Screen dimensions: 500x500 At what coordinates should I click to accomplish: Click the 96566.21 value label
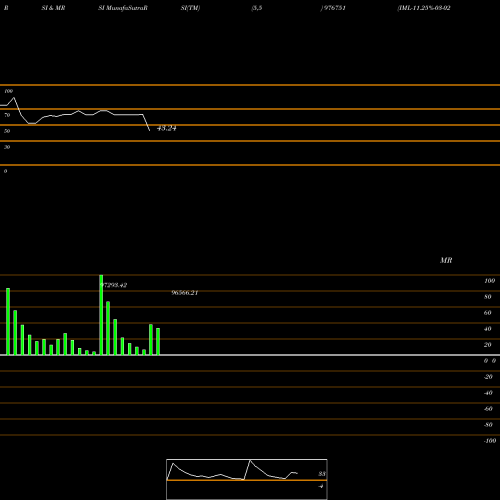pyautogui.click(x=185, y=293)
